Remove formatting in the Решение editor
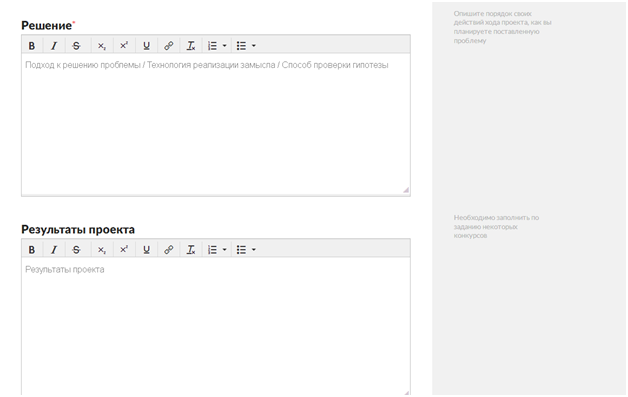Screen dimensions: 628x397 (191, 46)
